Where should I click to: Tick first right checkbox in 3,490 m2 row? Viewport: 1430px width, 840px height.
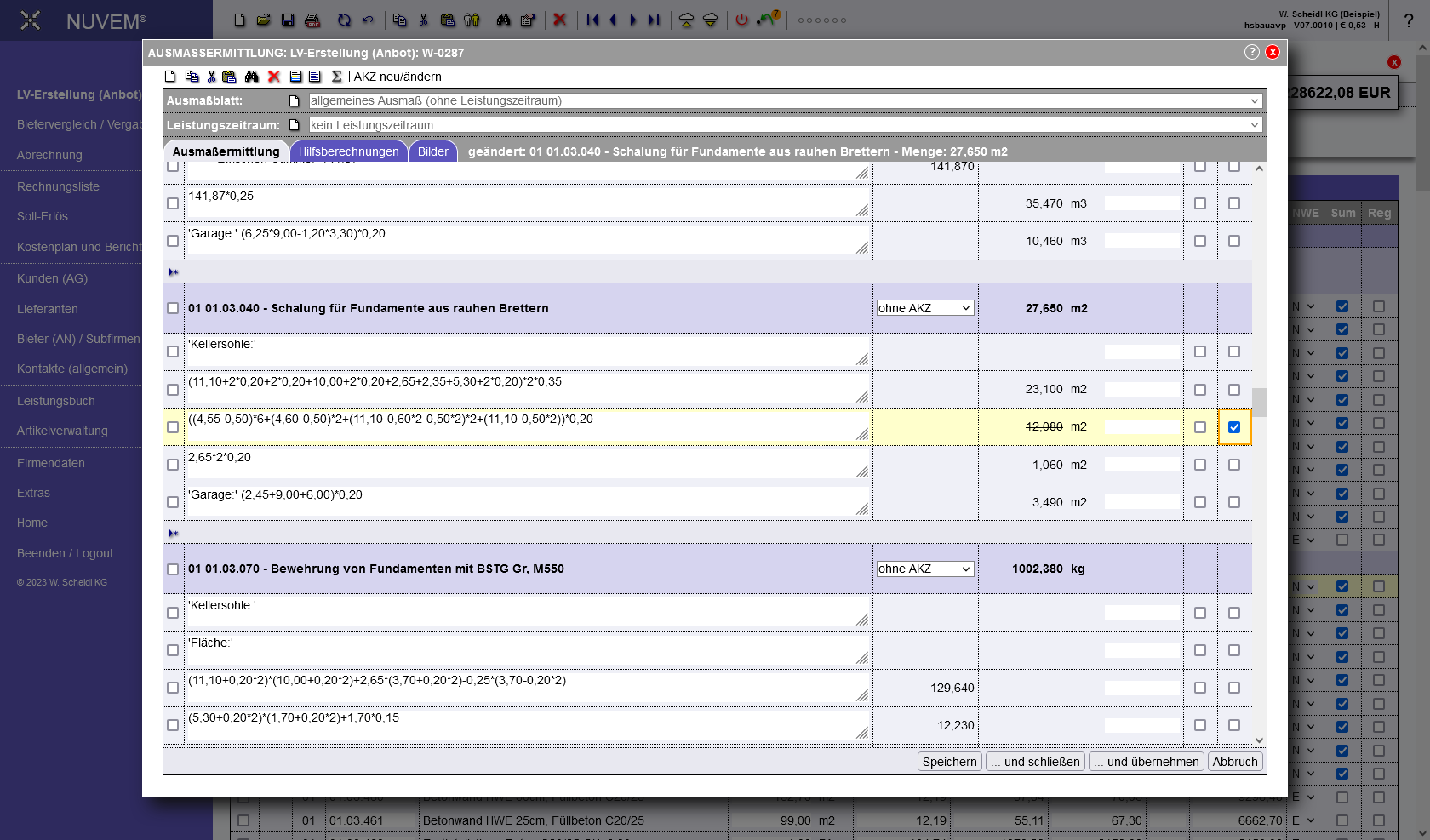coord(1200,502)
